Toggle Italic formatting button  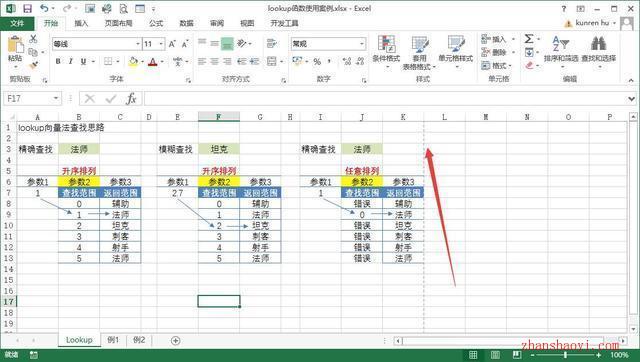point(71,62)
